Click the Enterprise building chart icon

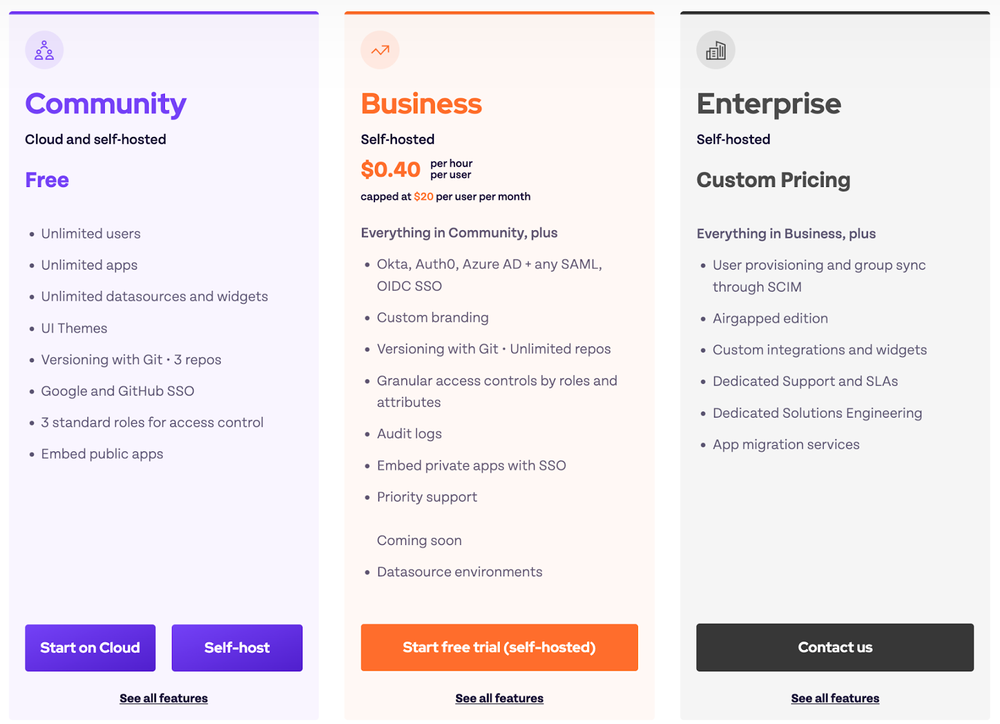click(x=715, y=47)
